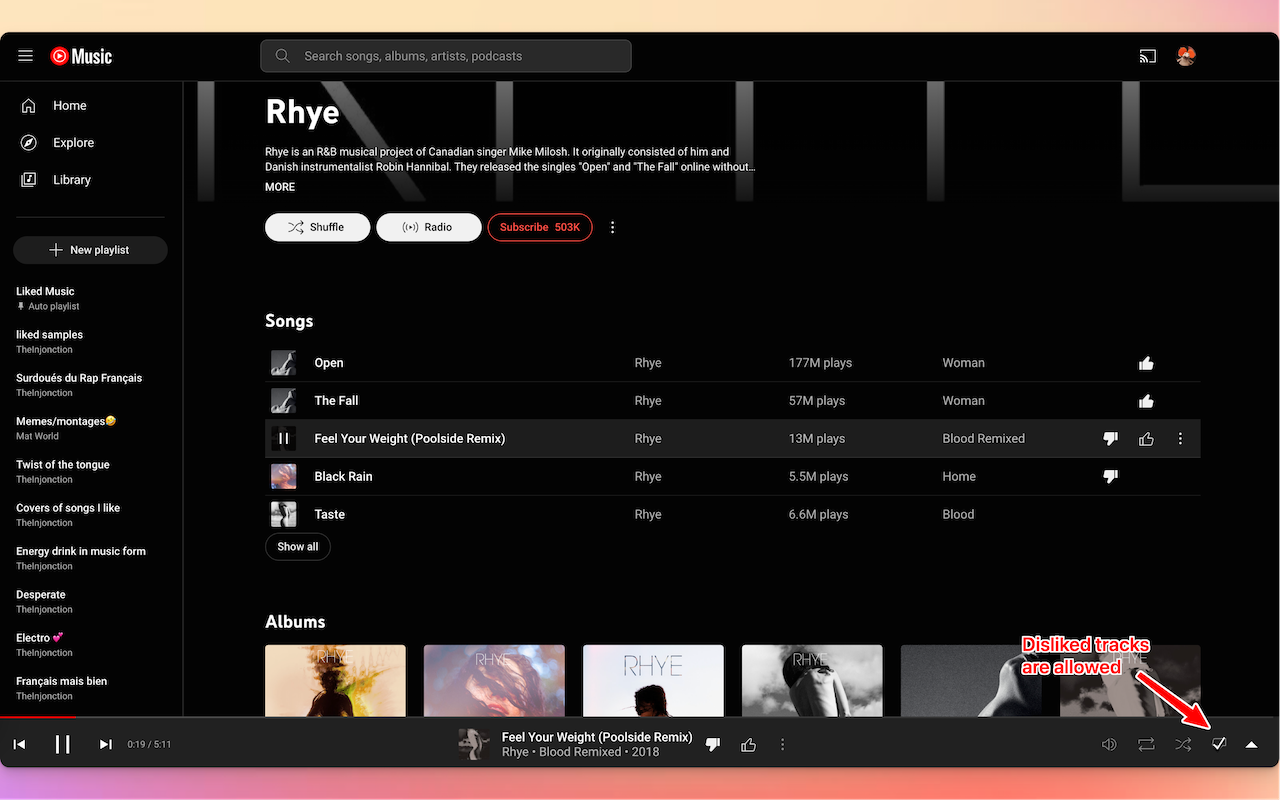Show all songs by Rhye
The height and width of the screenshot is (800, 1280).
tap(297, 546)
